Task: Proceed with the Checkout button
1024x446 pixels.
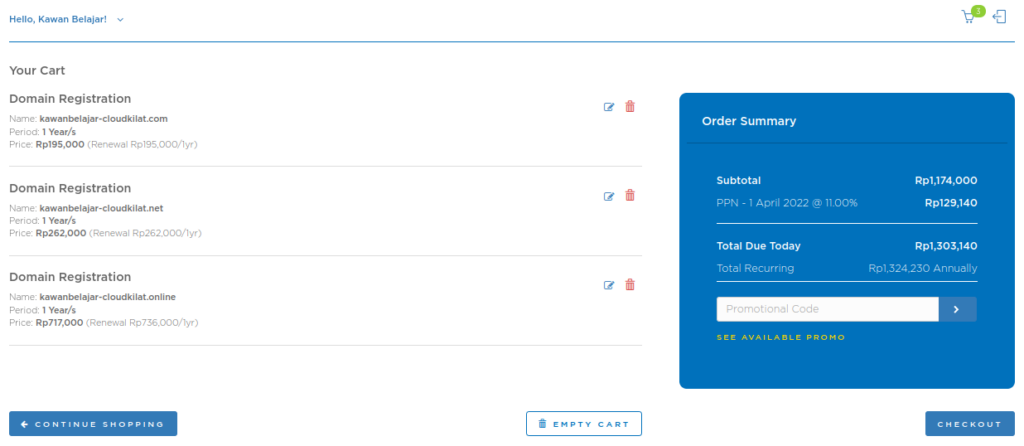Action: click(969, 424)
